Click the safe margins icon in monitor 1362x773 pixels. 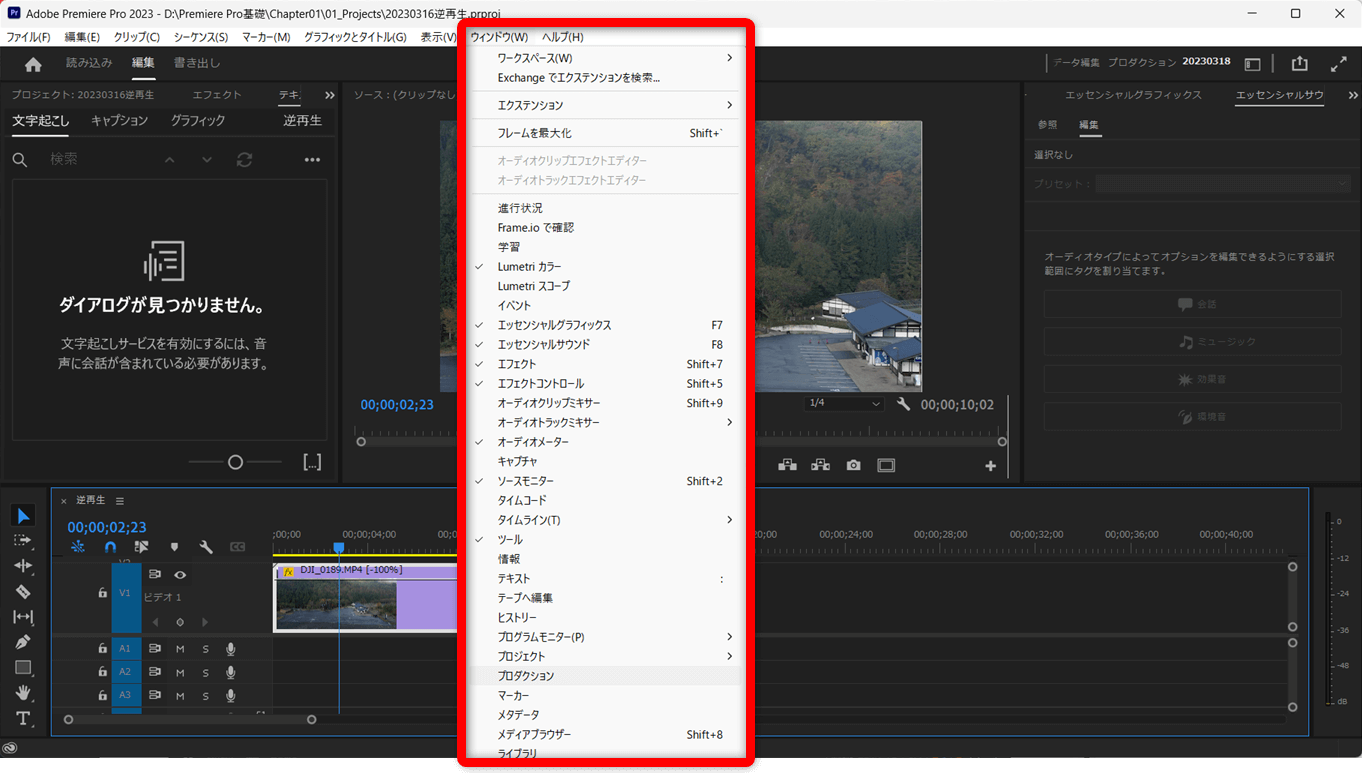886,465
